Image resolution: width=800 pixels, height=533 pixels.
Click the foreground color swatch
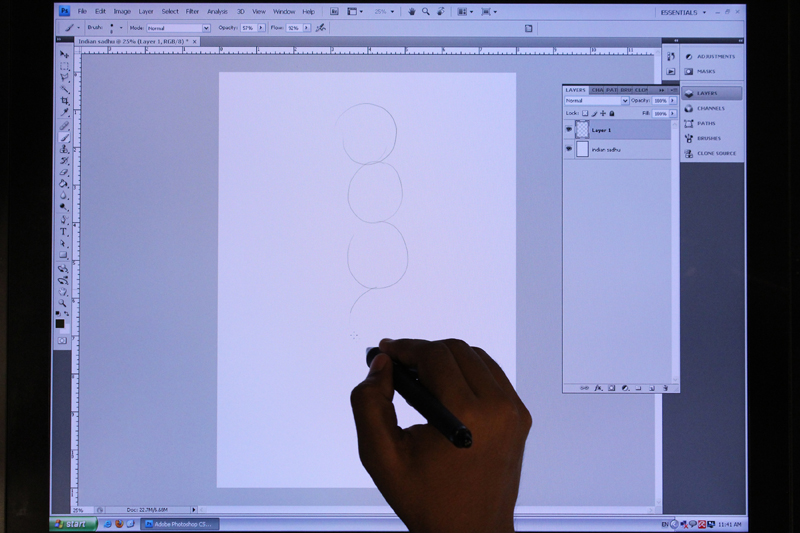(x=59, y=323)
